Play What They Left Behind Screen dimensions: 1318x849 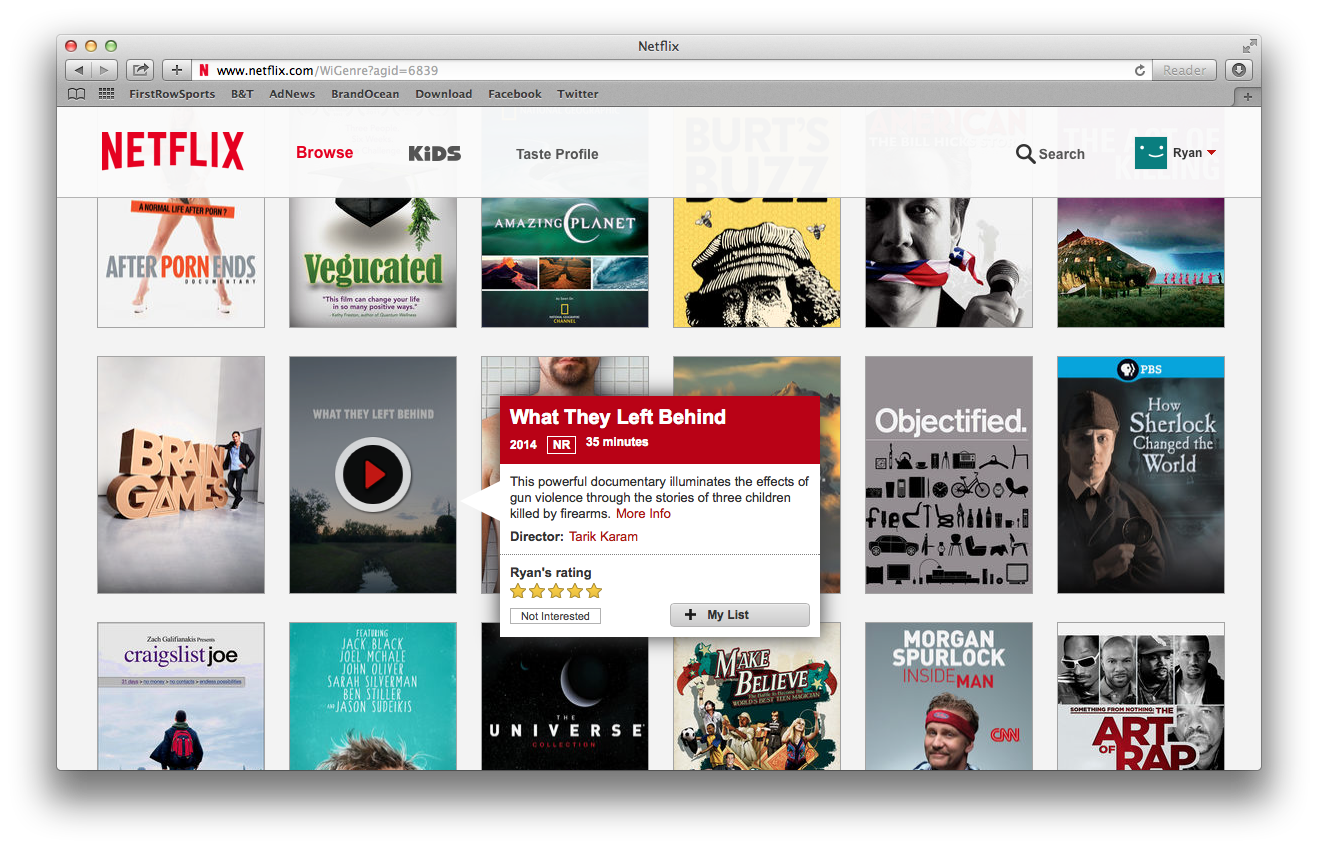coord(373,475)
